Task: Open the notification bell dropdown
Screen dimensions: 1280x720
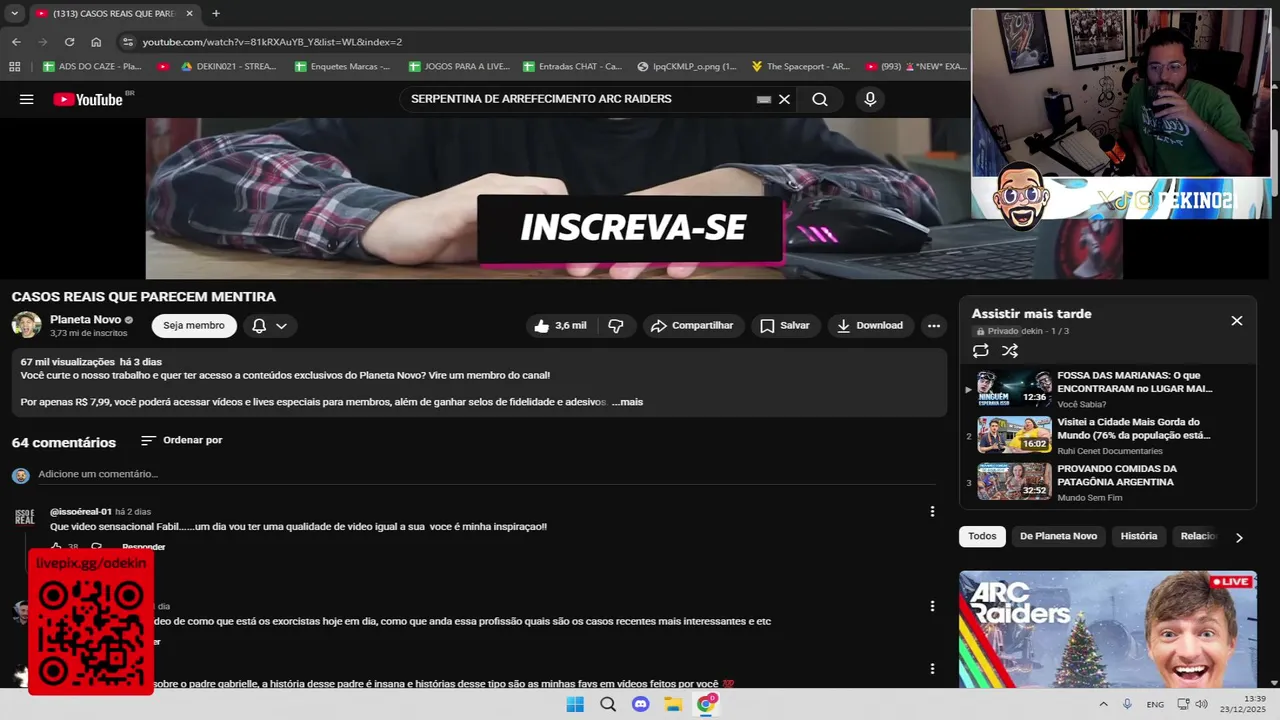Action: click(270, 326)
